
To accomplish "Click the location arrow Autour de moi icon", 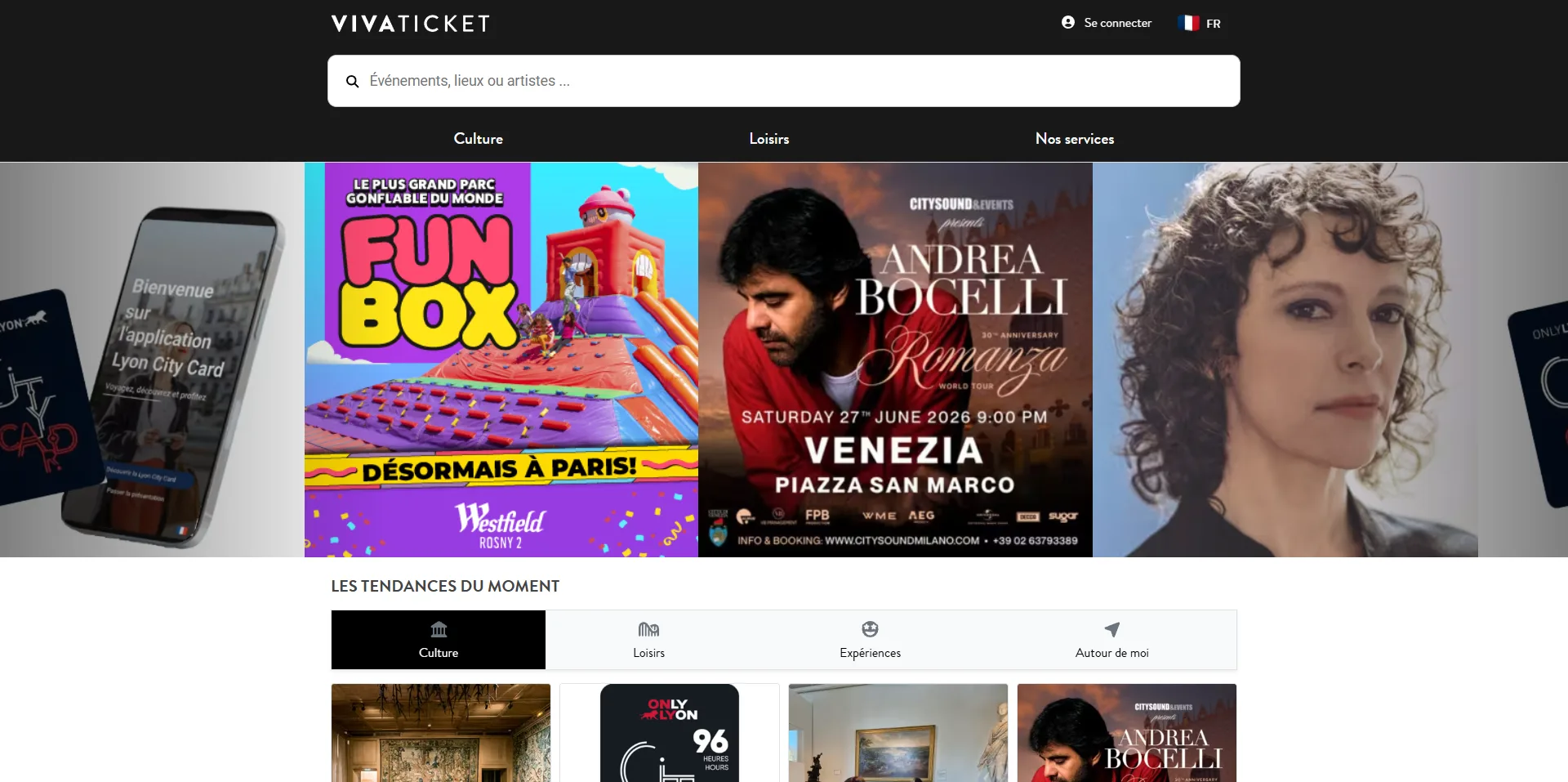I will coord(1111,629).
